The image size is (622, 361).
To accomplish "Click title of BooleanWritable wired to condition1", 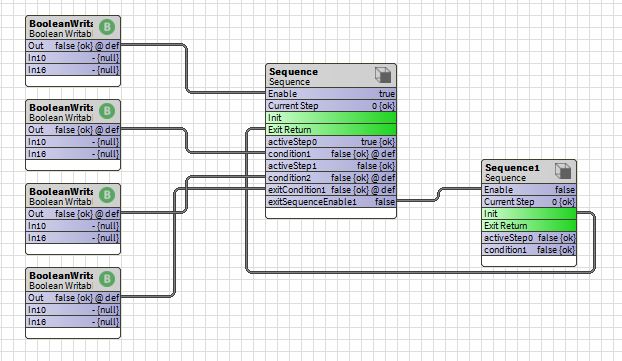I will (x=61, y=108).
